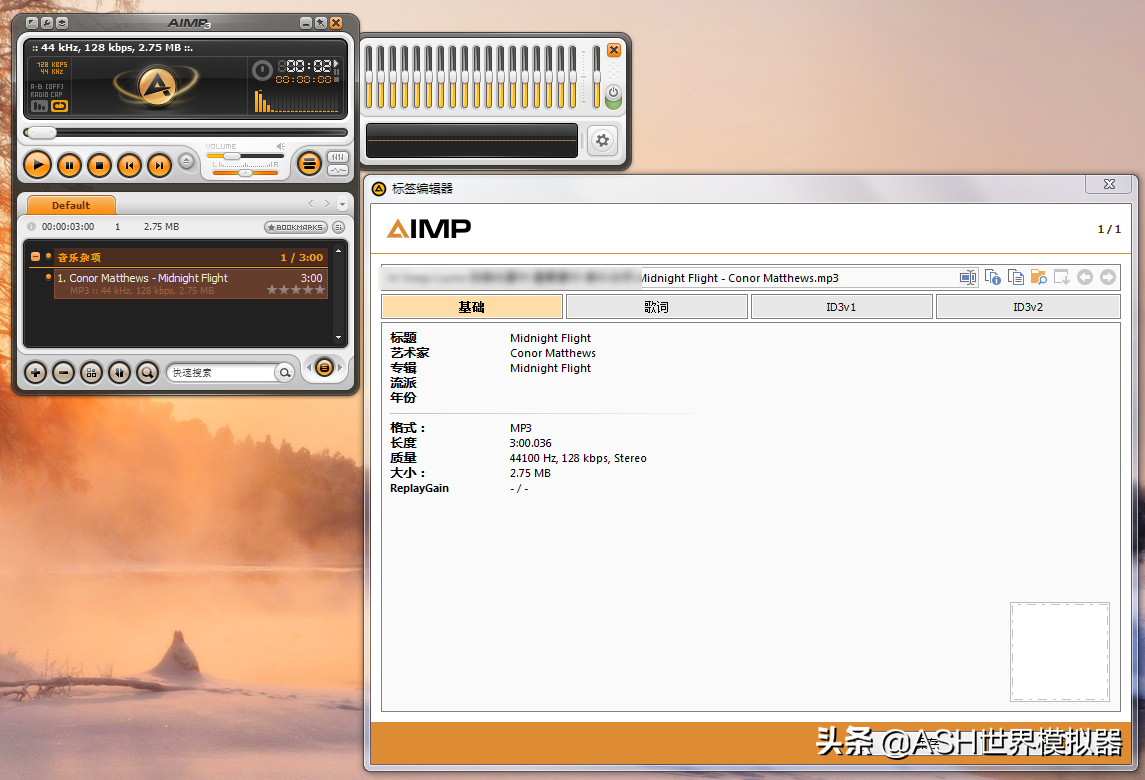The image size is (1145, 780).
Task: Collapse the 音乐杂项 playlist group
Action: (35, 257)
